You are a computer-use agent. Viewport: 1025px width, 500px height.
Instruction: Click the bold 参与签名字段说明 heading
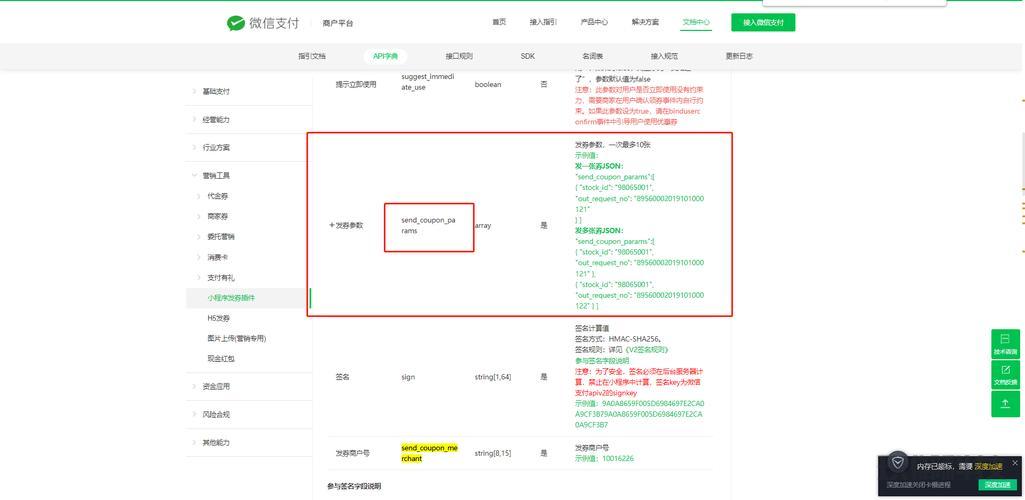pos(354,486)
